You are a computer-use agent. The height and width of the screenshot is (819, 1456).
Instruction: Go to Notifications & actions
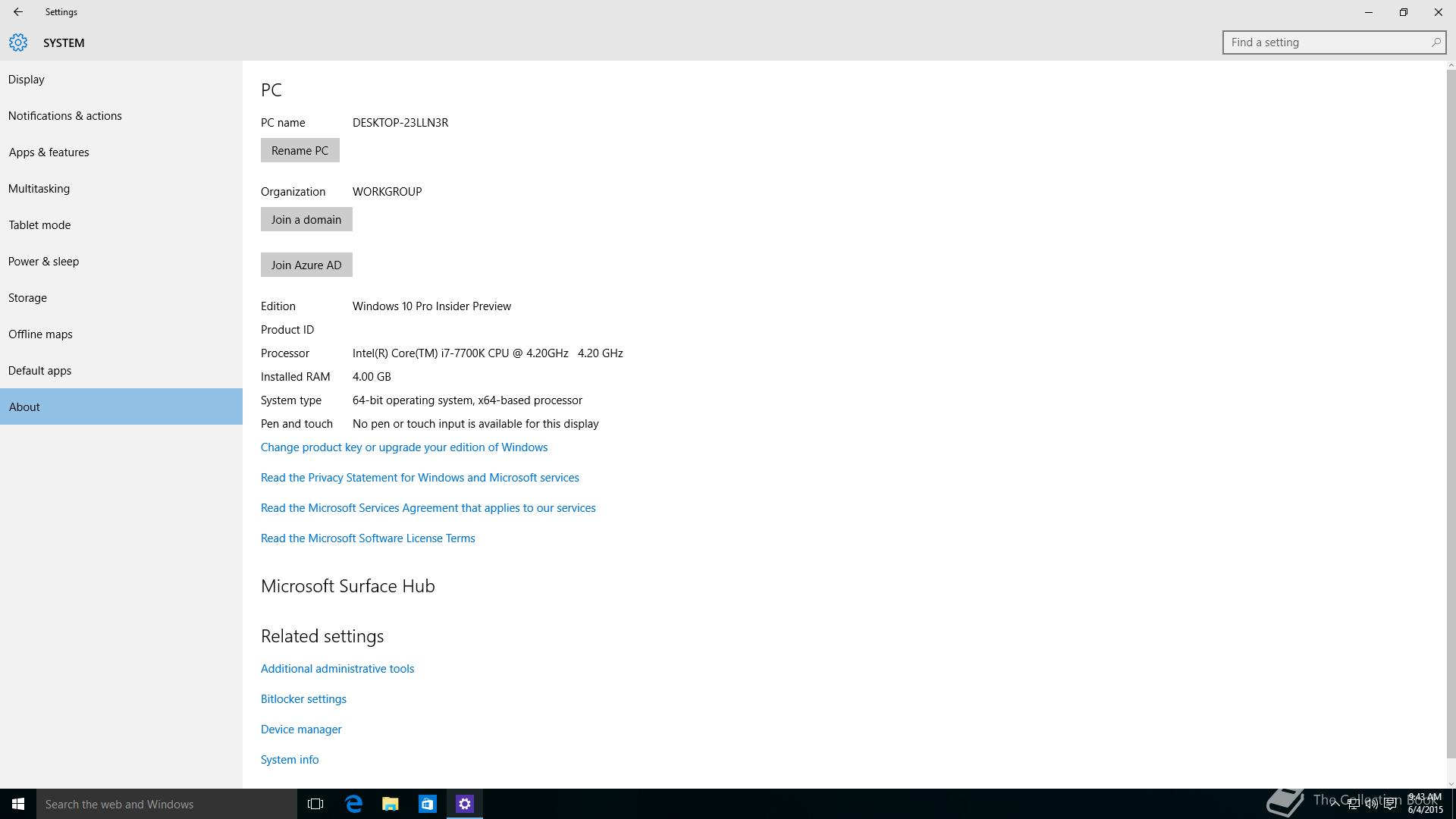pos(121,115)
